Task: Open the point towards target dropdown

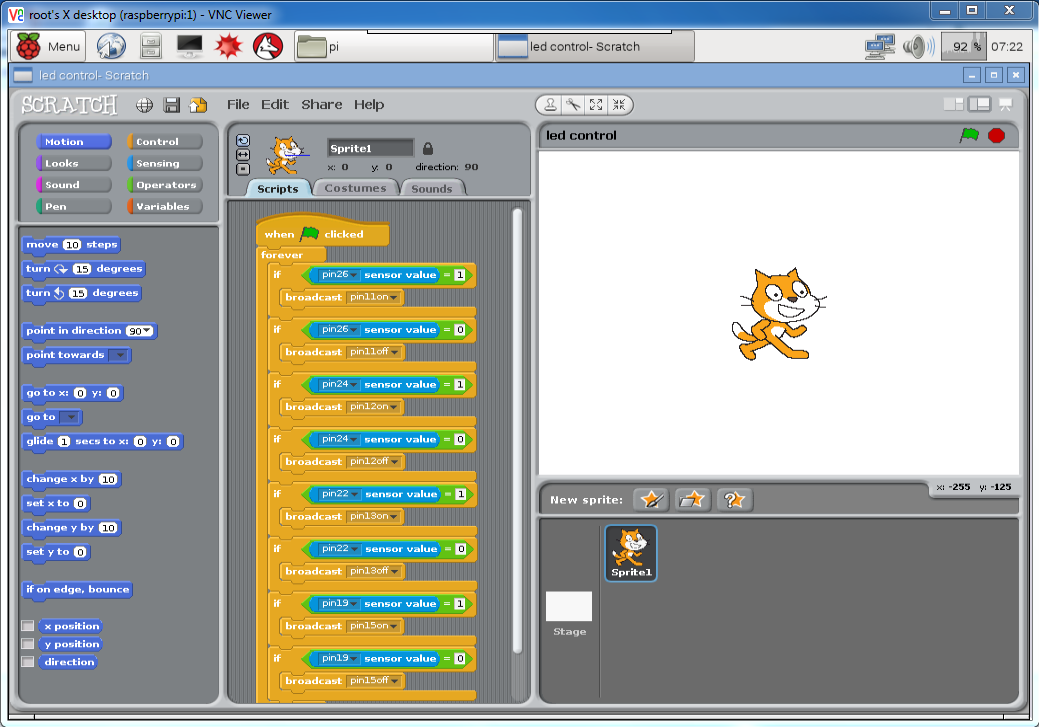Action: (x=119, y=355)
